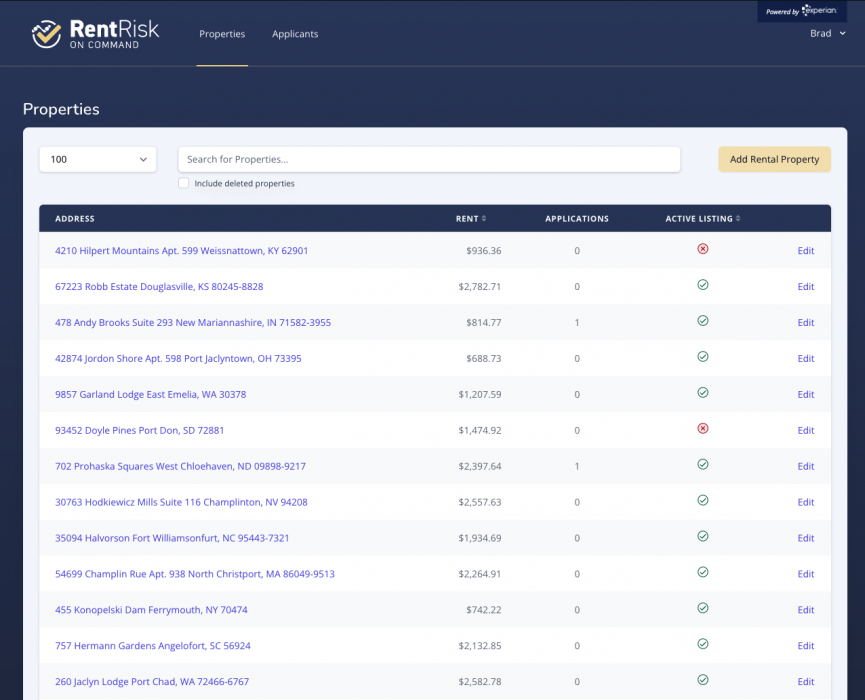Viewport: 865px width, 700px height.
Task: Switch to the Applicants tab
Action: [x=295, y=34]
